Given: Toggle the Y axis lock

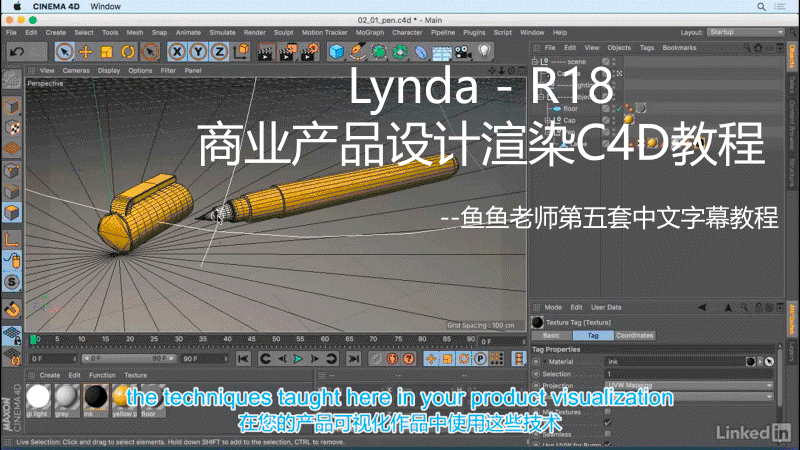Looking at the screenshot, I should [x=198, y=52].
